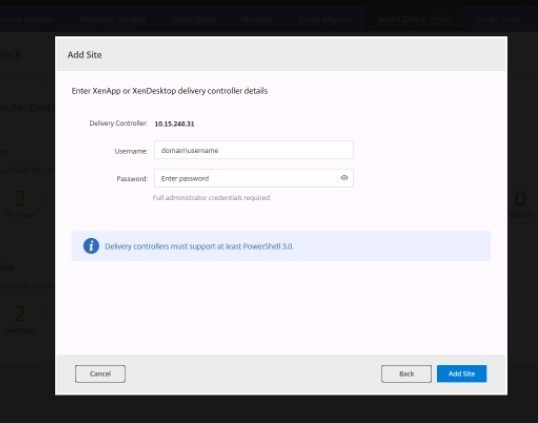Switch to the Manage tab behind dialog
This screenshot has height=423, width=538.
point(256,19)
